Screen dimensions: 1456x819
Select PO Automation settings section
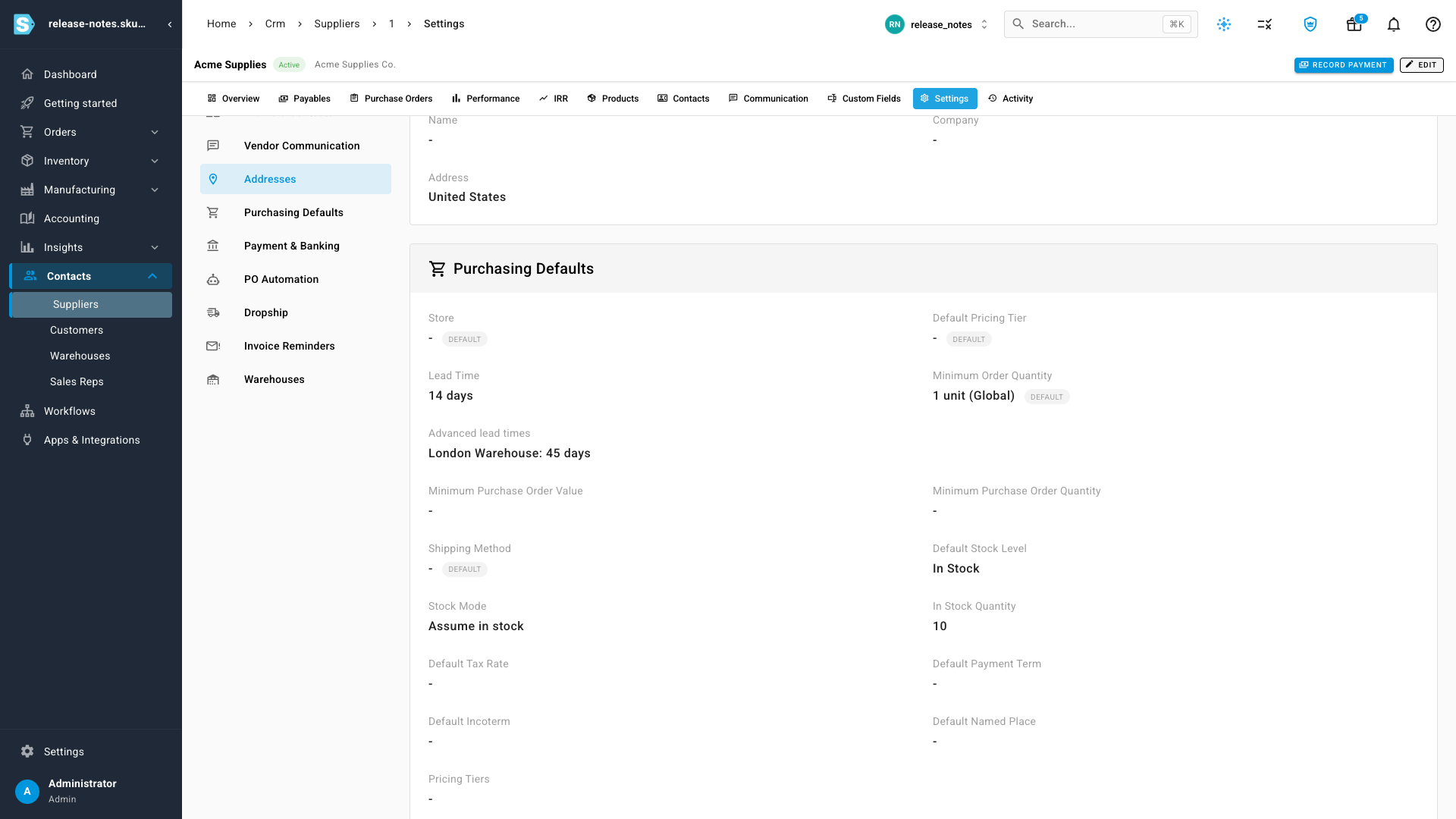296,279
